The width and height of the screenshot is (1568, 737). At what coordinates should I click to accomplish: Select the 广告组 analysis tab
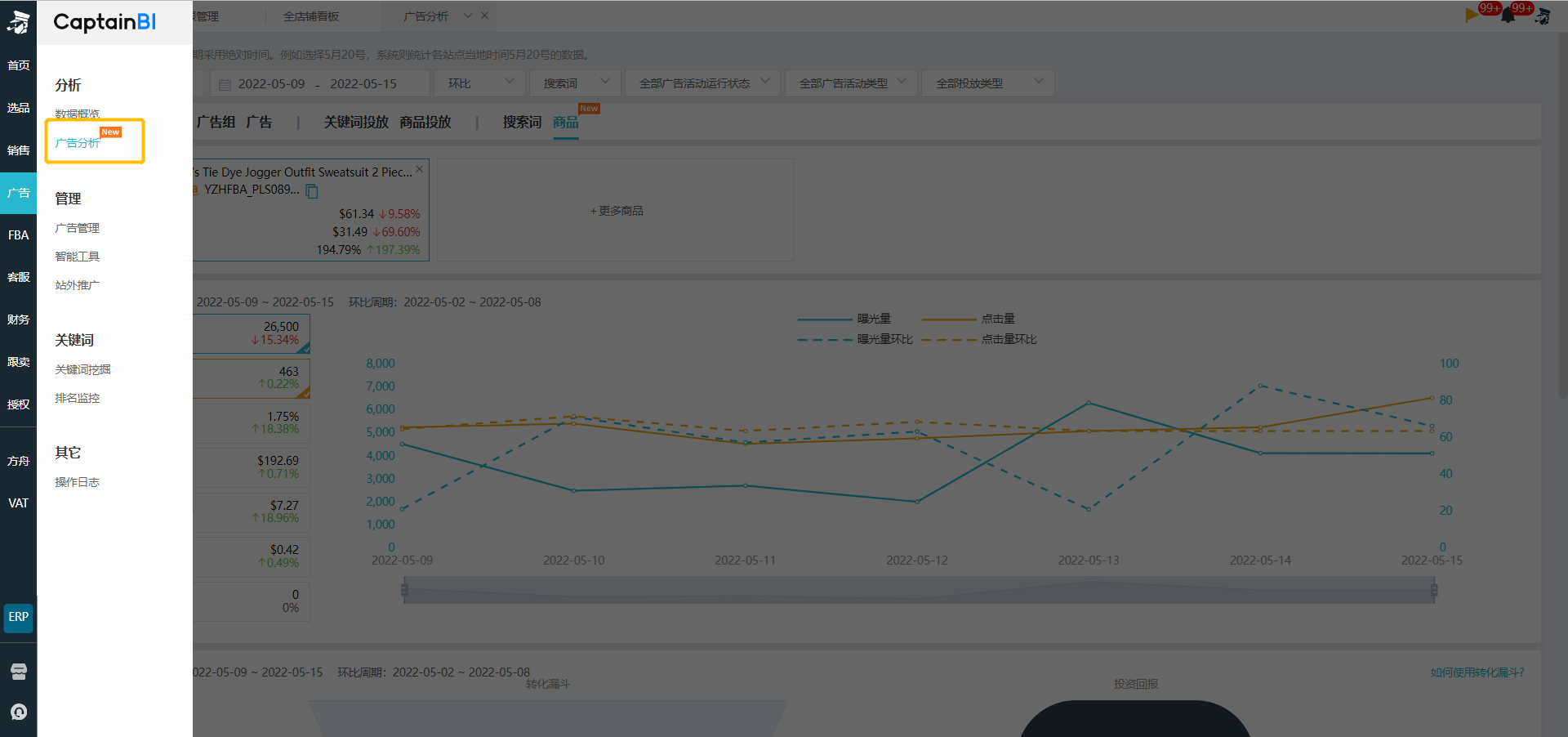pyautogui.click(x=216, y=122)
